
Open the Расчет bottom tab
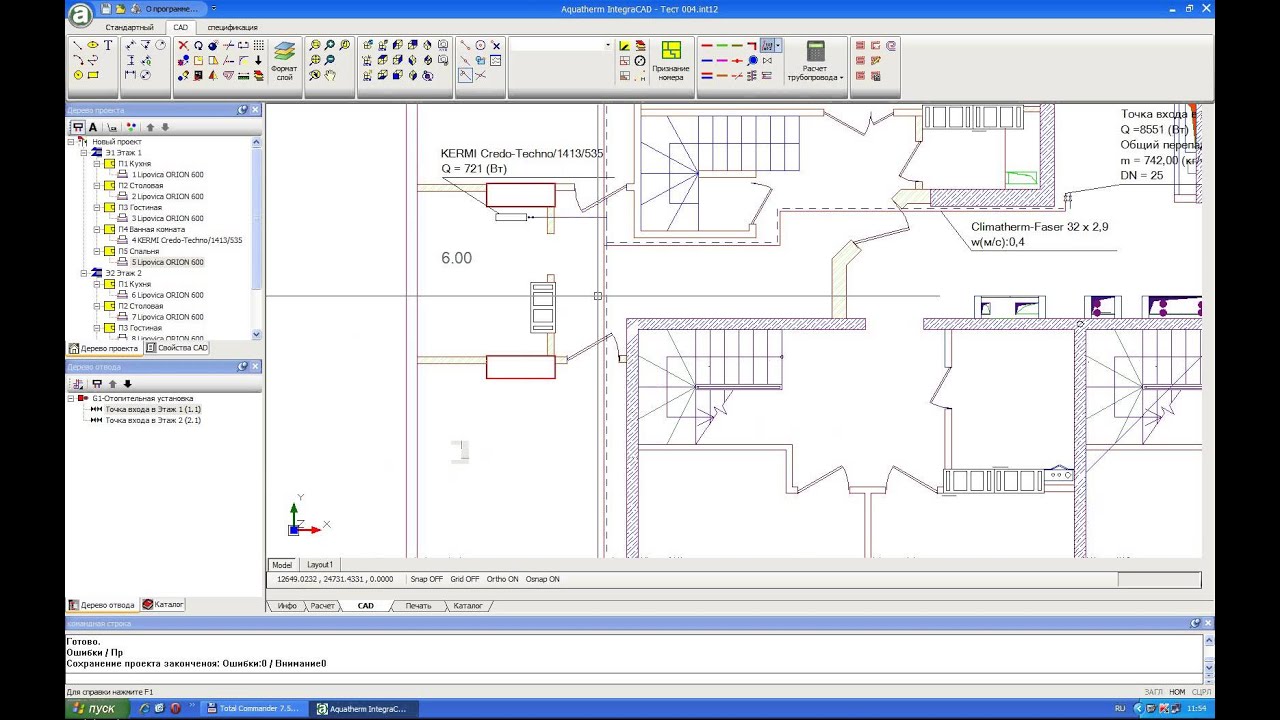(322, 606)
